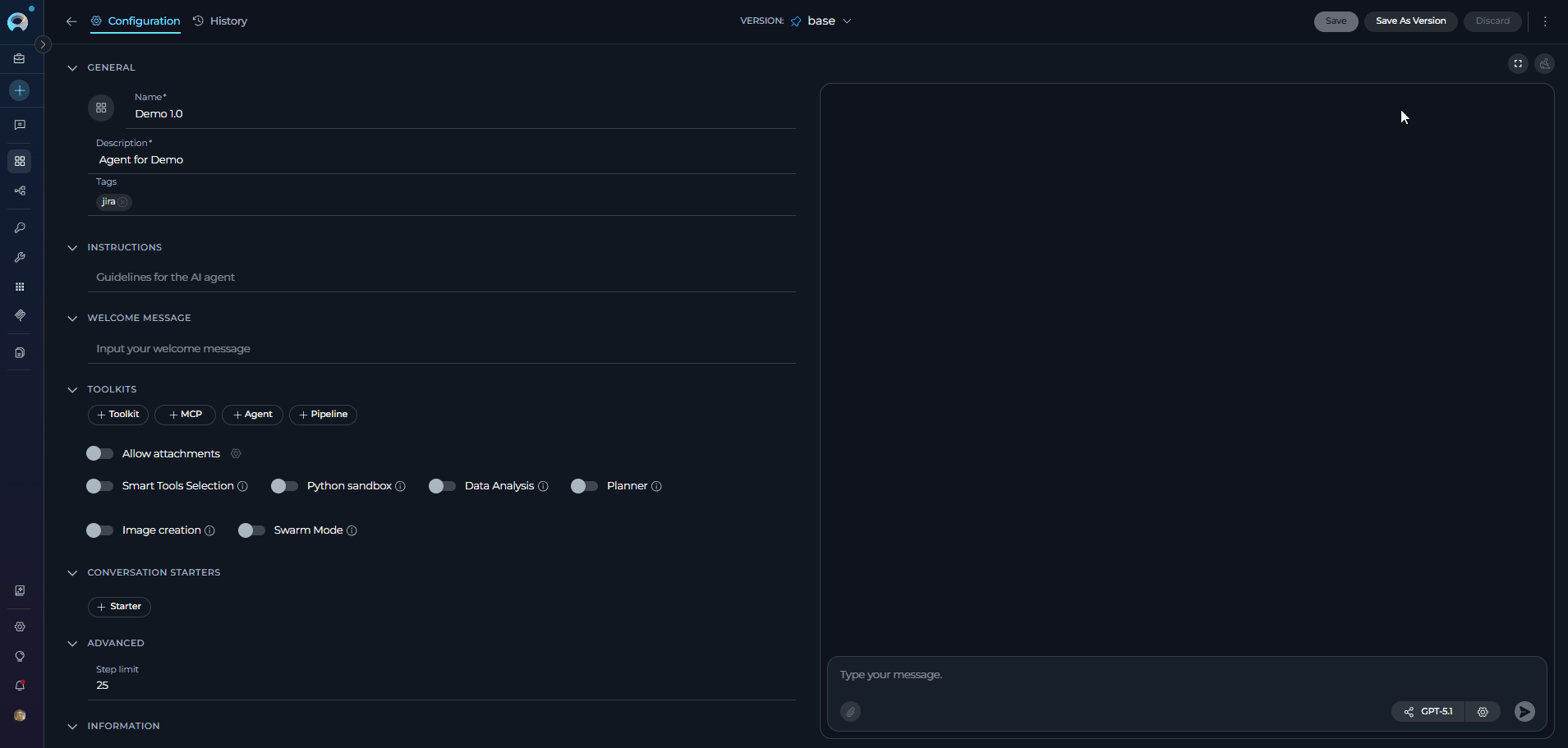Add an MCP
The width and height of the screenshot is (1568, 748).
(x=185, y=415)
